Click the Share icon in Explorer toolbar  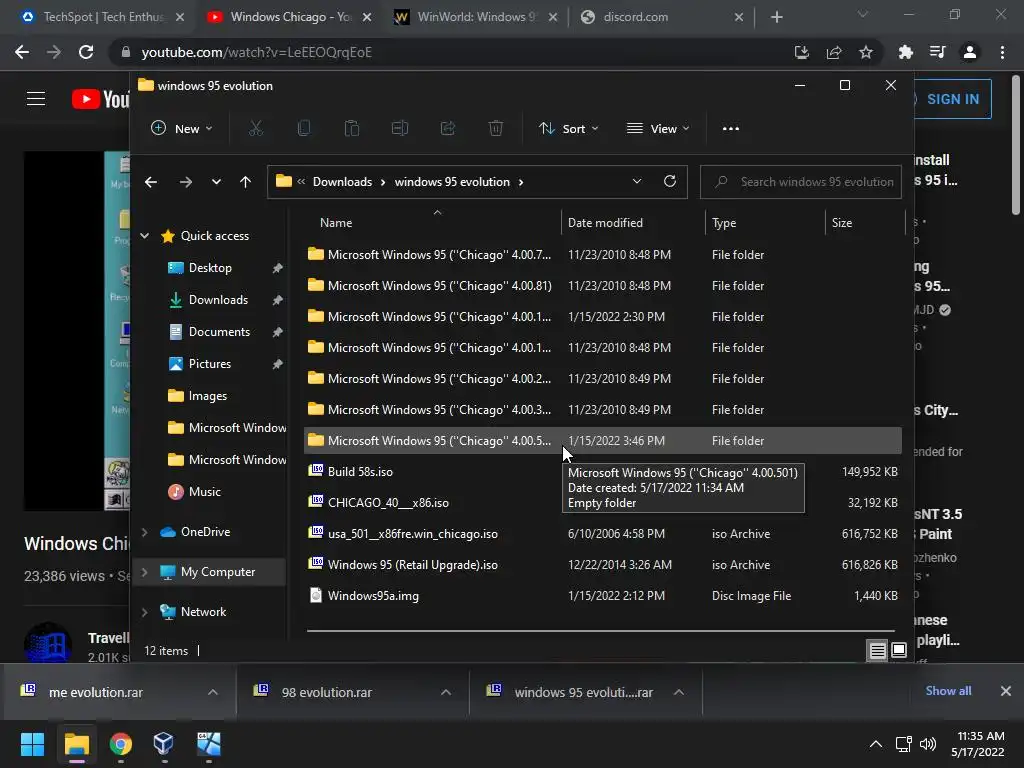click(x=447, y=128)
